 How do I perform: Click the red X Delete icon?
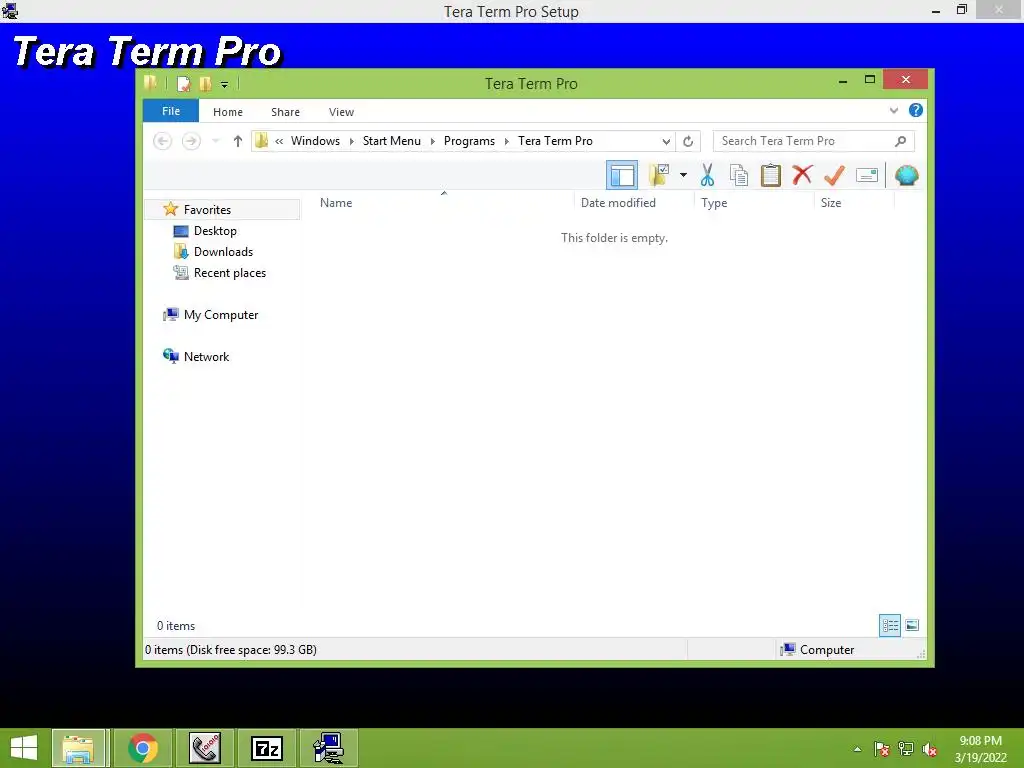[x=802, y=175]
